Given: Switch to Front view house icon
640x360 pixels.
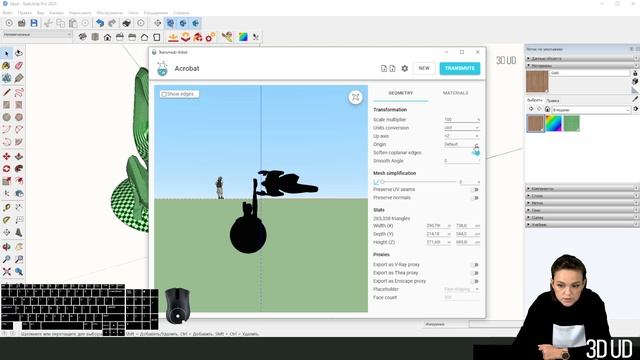Looking at the screenshot, I should [107, 37].
